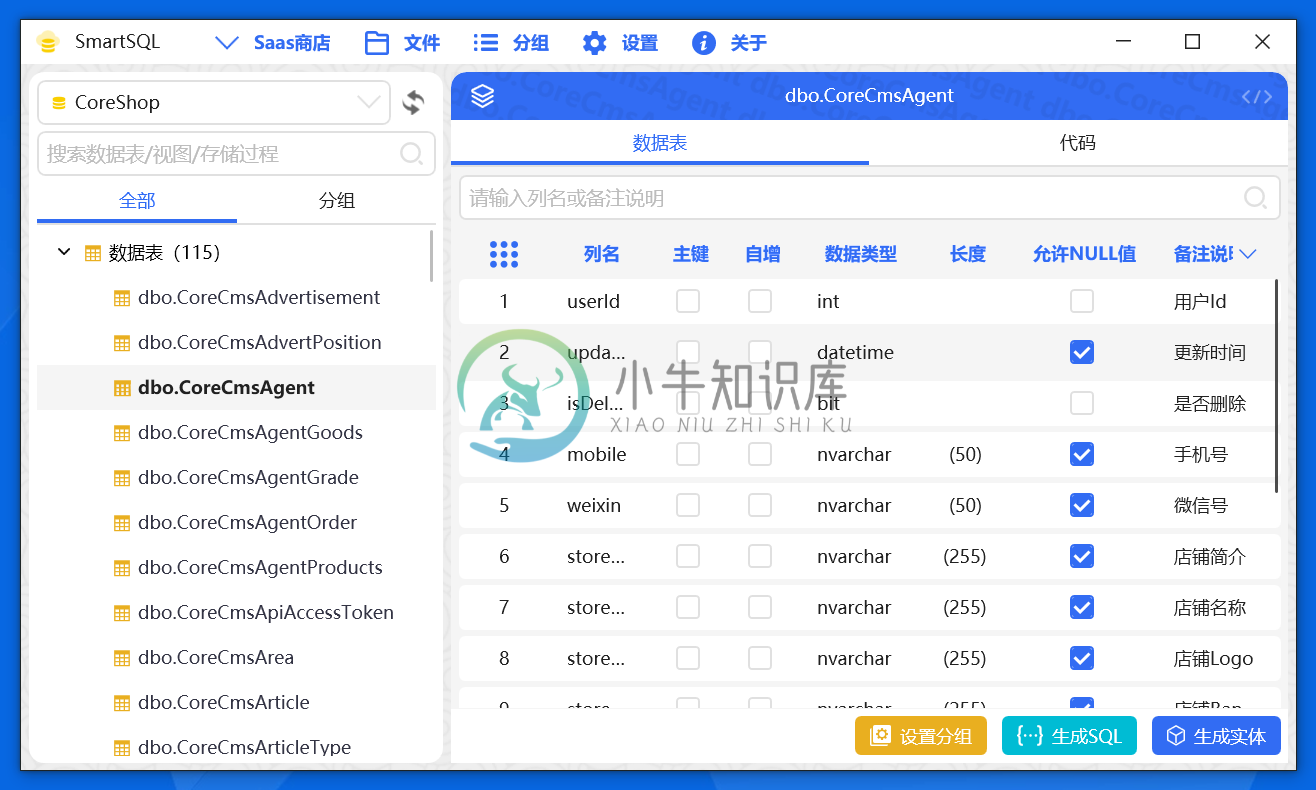Toggle 自增 checkbox for weixin row
The image size is (1316, 790).
pyautogui.click(x=760, y=505)
